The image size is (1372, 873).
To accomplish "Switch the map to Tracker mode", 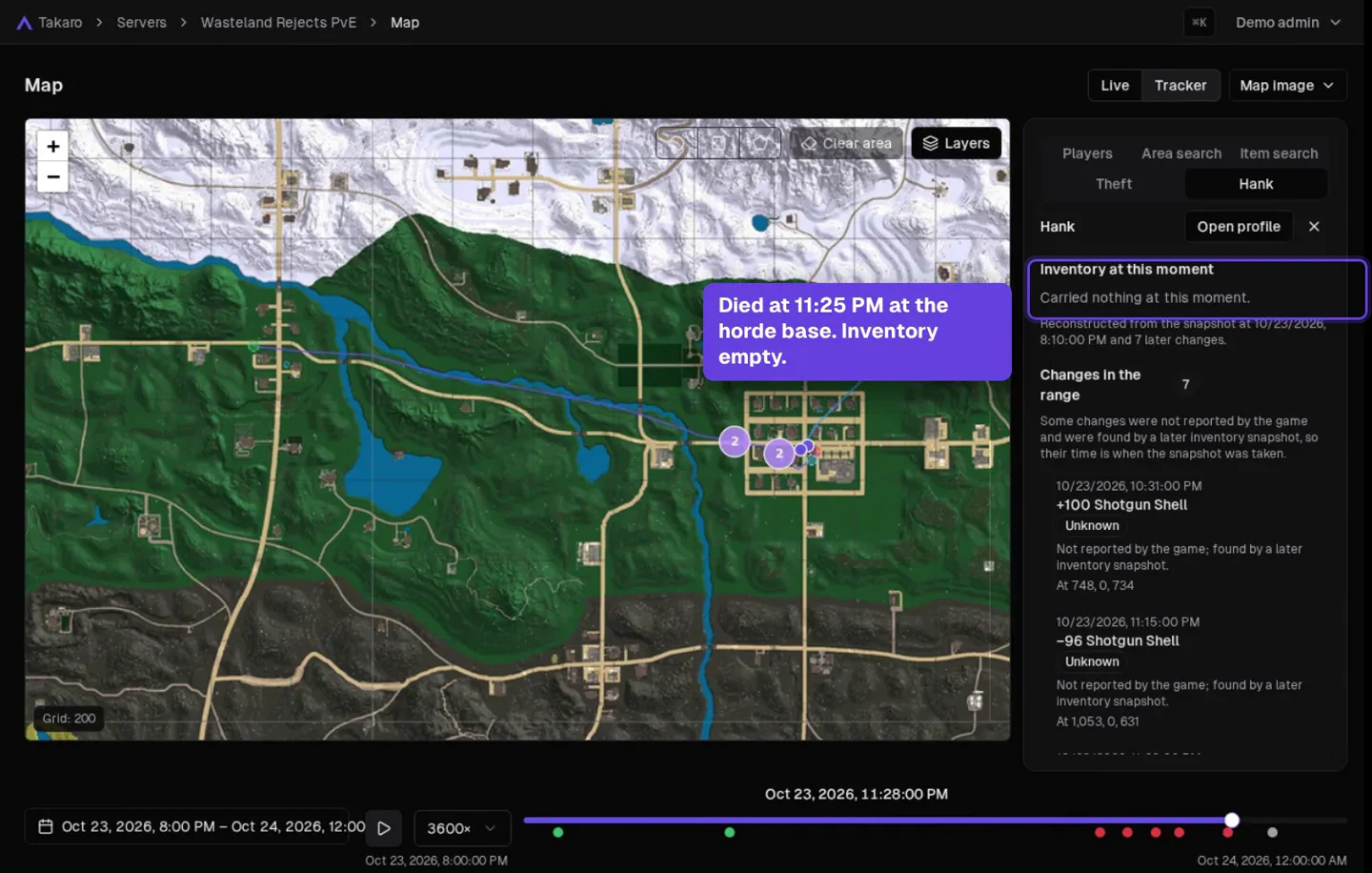I will click(x=1180, y=86).
